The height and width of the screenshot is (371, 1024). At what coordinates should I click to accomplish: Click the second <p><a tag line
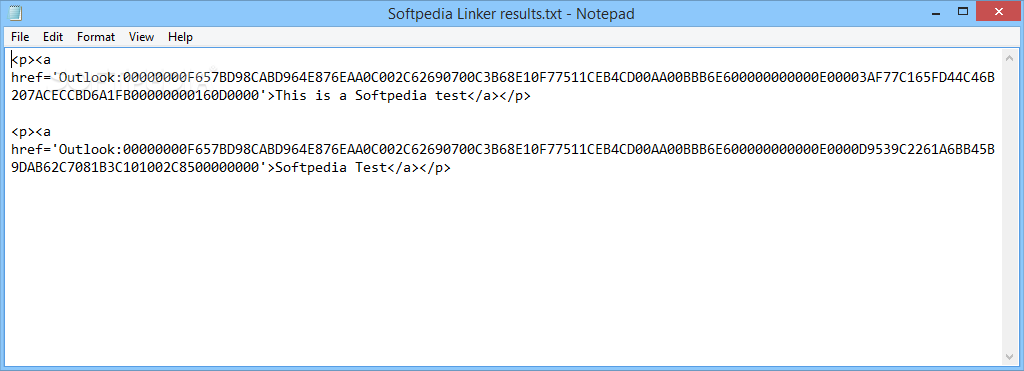tap(30, 132)
